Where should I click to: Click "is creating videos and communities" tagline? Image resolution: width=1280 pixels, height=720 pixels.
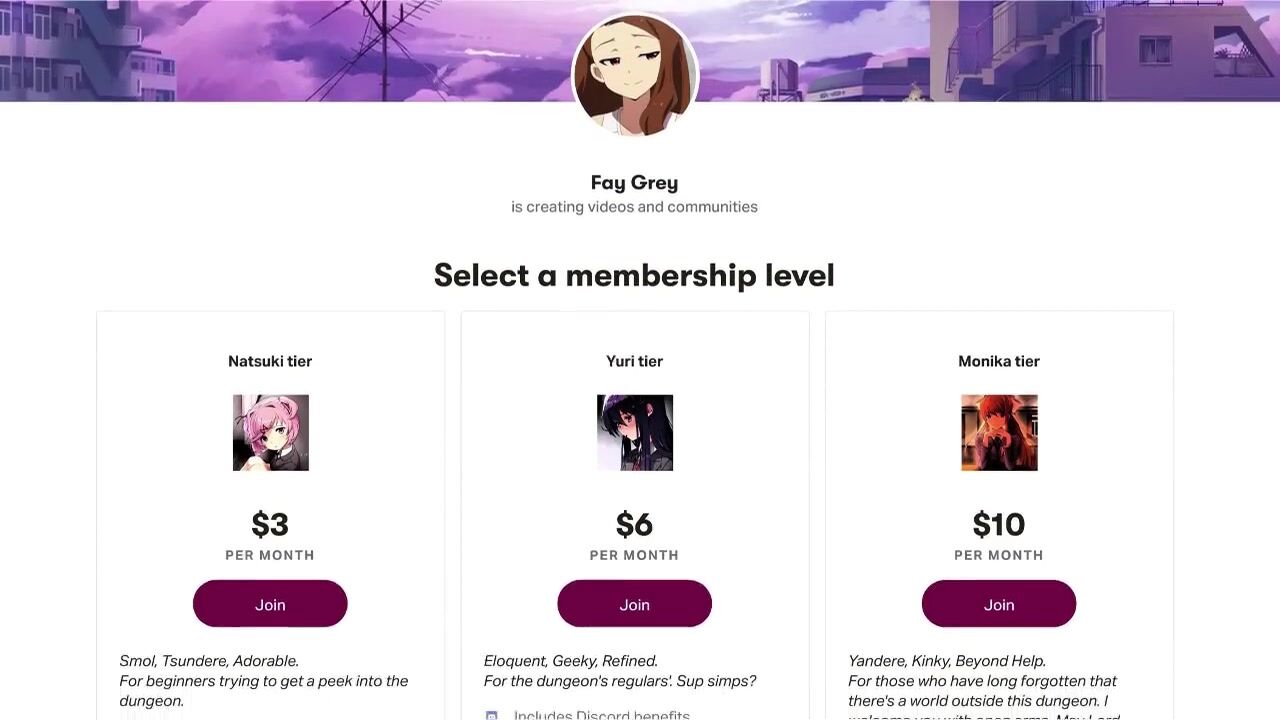pos(634,207)
